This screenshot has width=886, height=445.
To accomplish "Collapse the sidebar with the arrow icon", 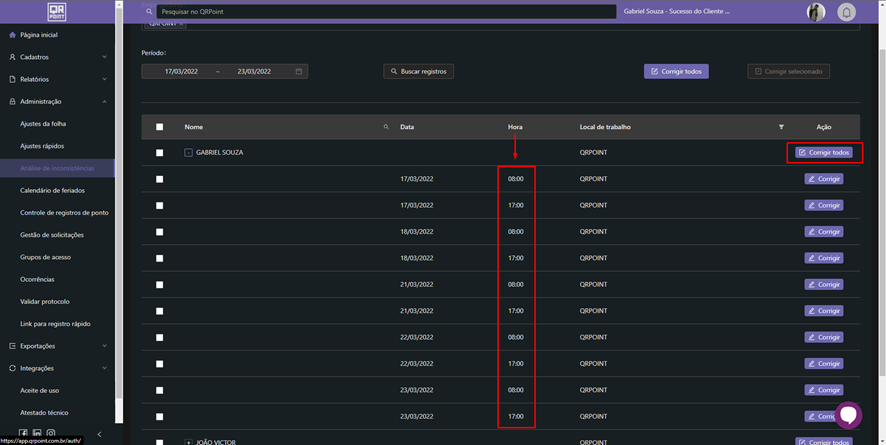I will point(99,434).
